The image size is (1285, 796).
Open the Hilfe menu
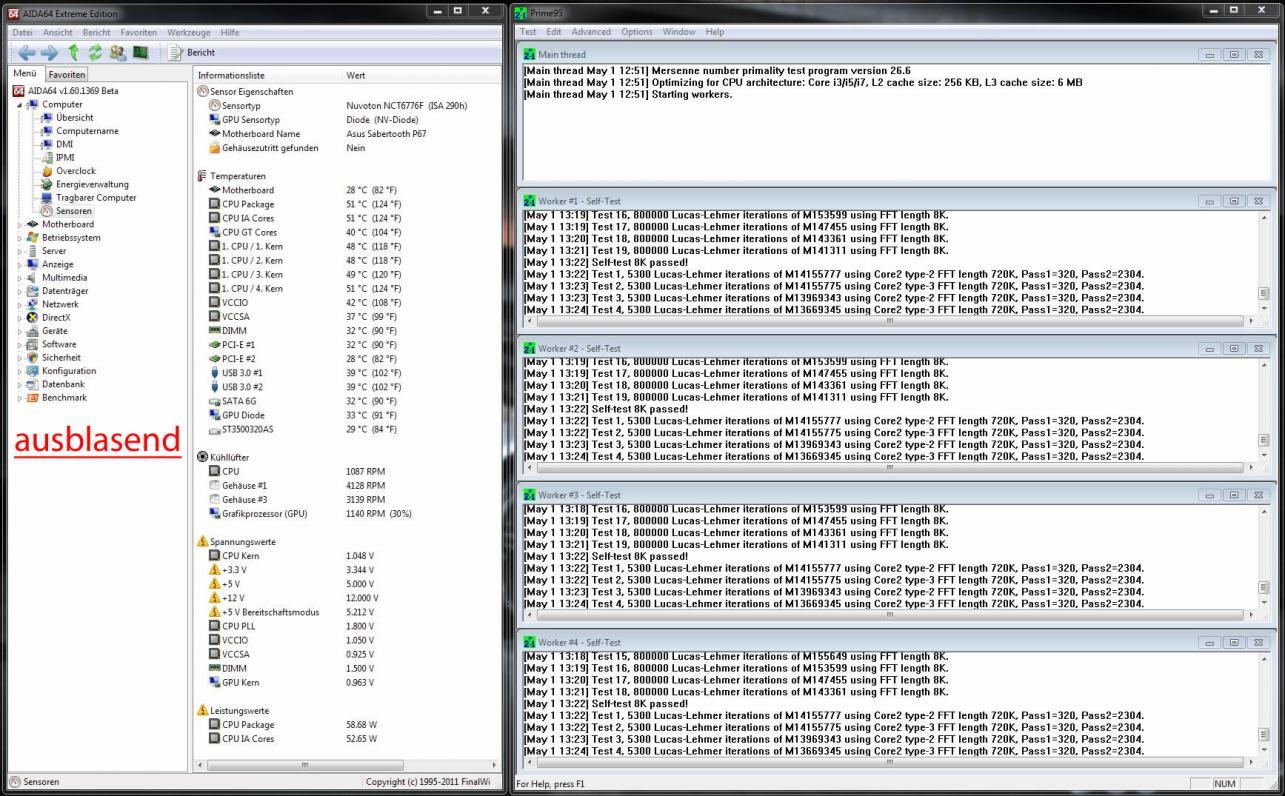pos(230,32)
